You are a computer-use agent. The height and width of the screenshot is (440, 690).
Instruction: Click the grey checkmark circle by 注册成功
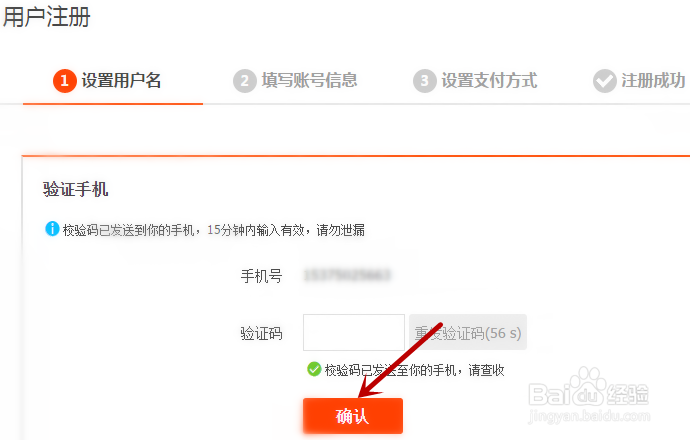coord(605,81)
